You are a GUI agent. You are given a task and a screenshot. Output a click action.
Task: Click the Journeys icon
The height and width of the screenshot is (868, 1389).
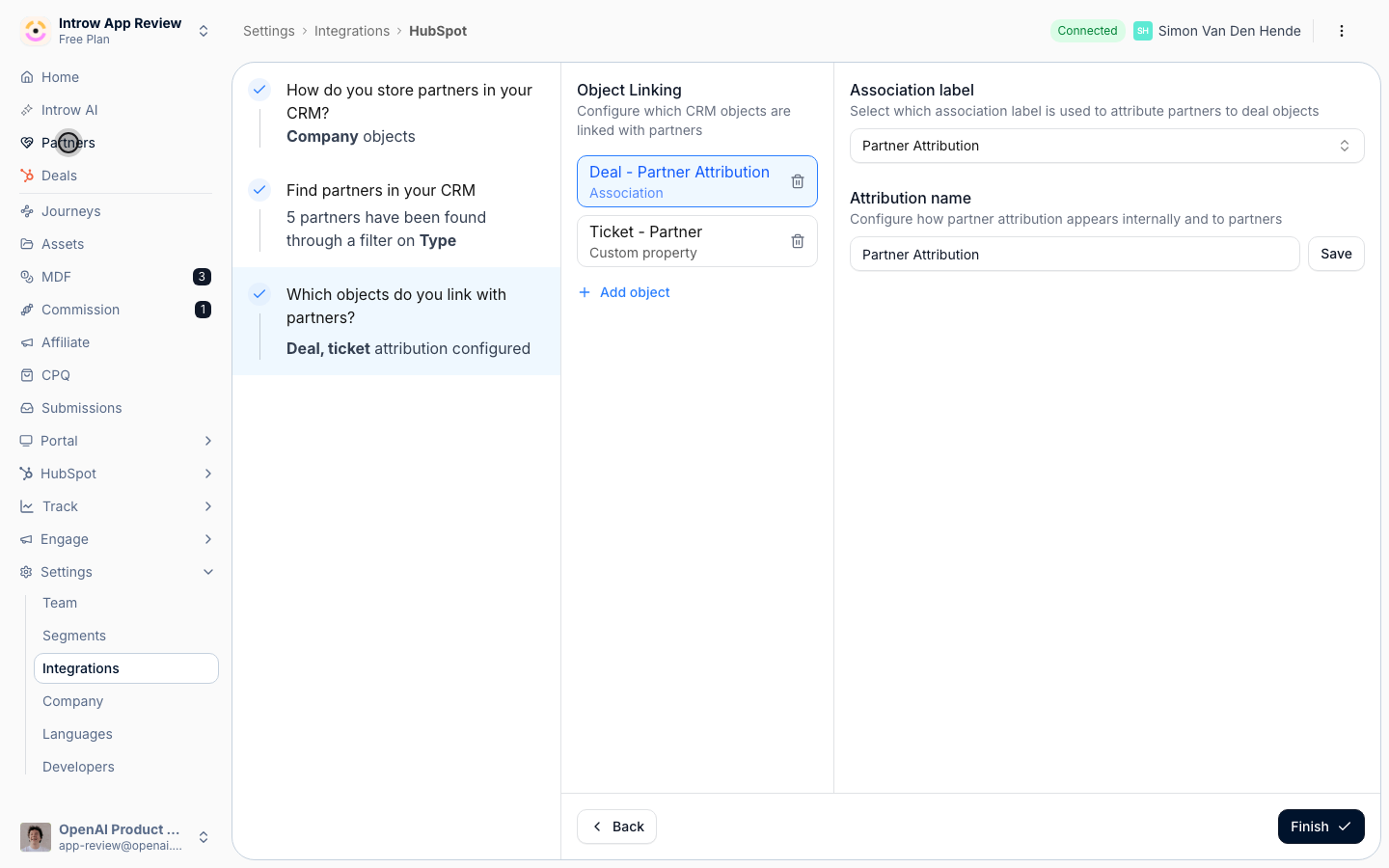click(x=27, y=211)
